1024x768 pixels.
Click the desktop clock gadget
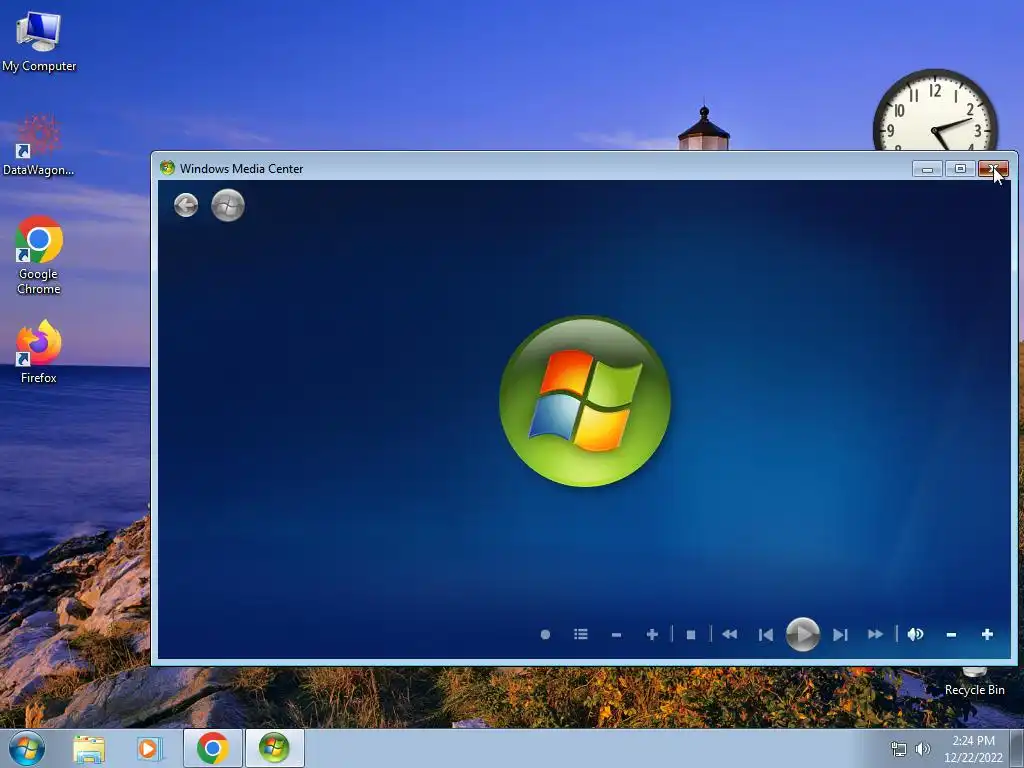[935, 110]
